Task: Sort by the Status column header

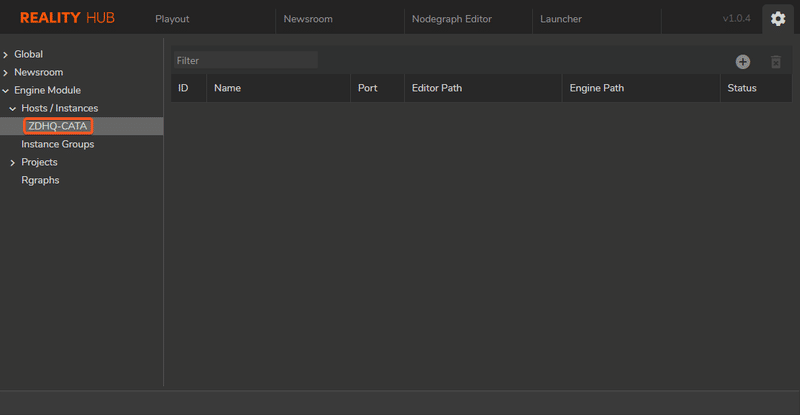Action: click(756, 88)
